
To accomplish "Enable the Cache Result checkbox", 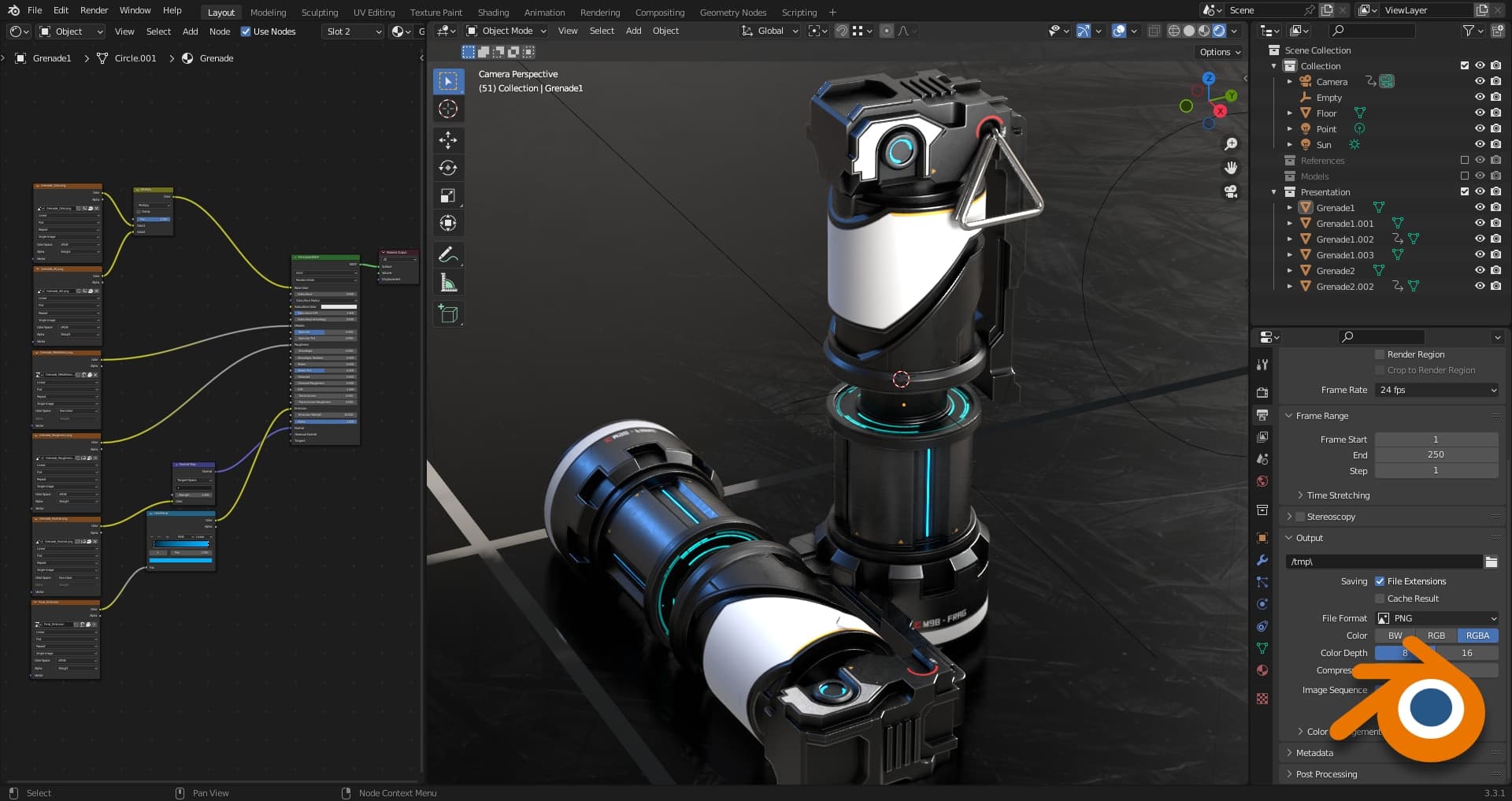I will coord(1380,599).
